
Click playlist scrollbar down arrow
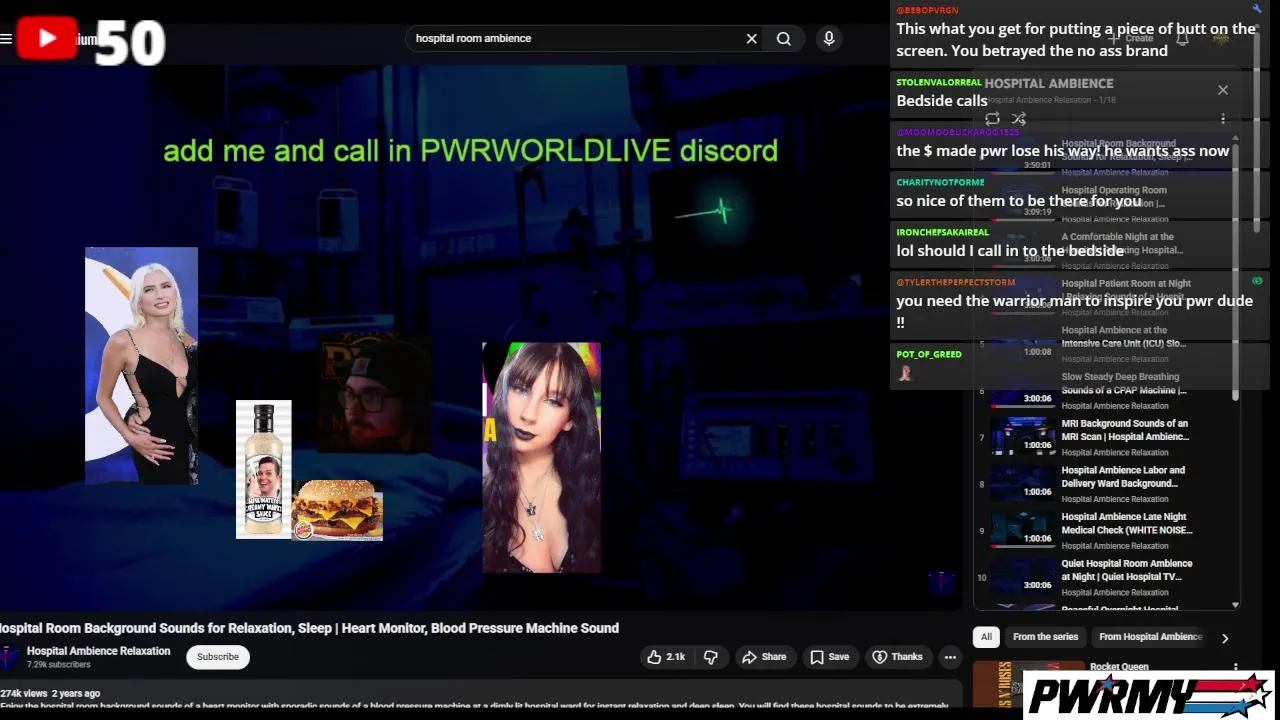tap(1235, 605)
